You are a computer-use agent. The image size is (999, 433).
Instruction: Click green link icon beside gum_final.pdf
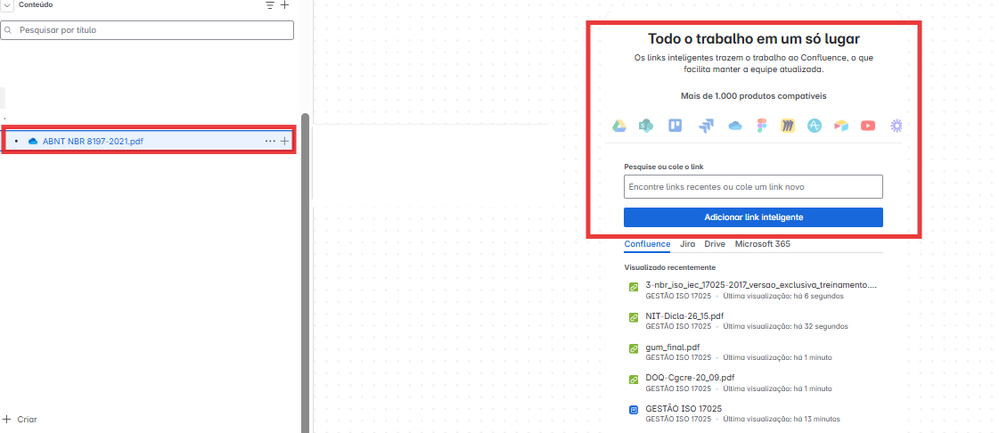633,348
